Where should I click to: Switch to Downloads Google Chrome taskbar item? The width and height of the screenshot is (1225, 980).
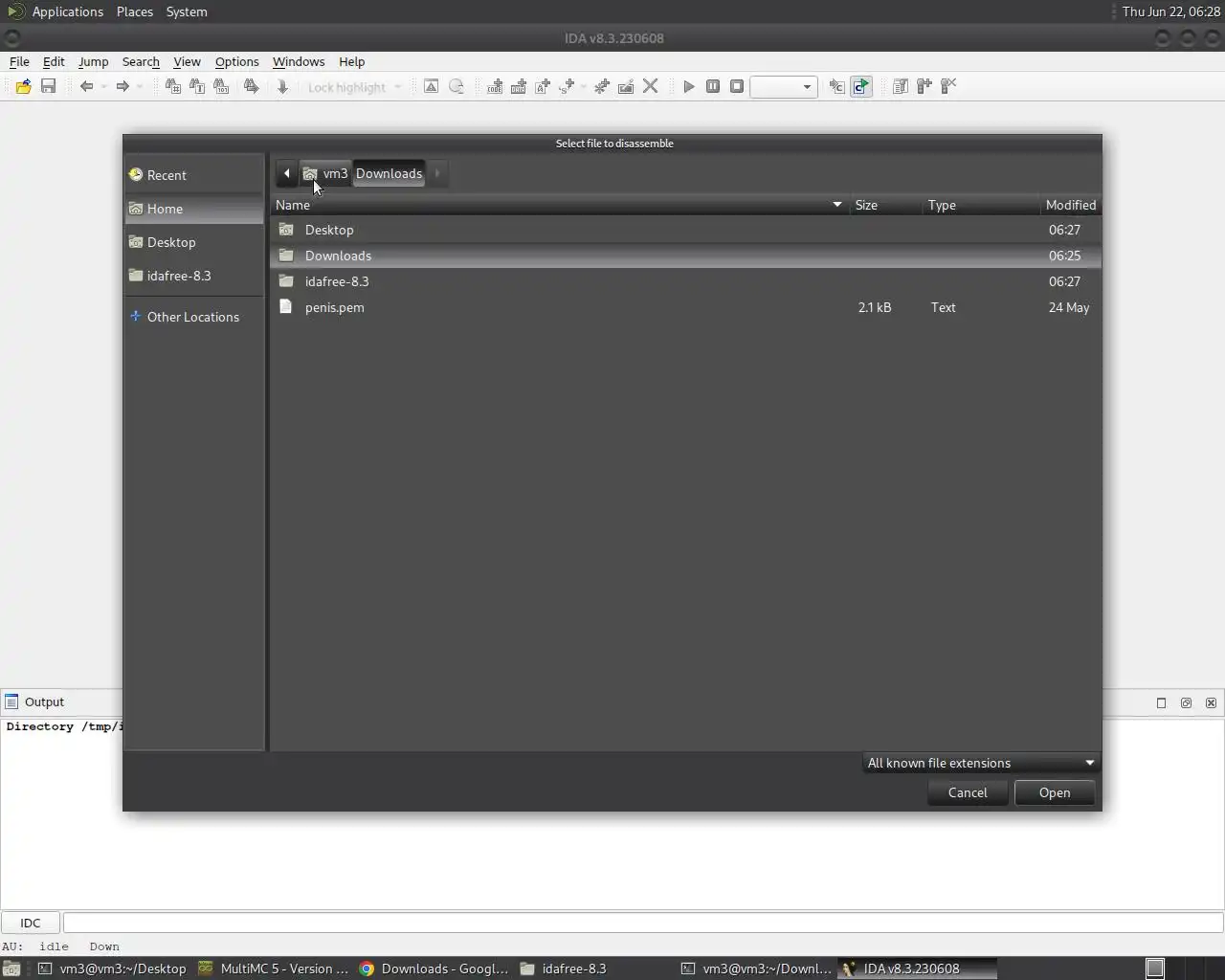click(434, 969)
